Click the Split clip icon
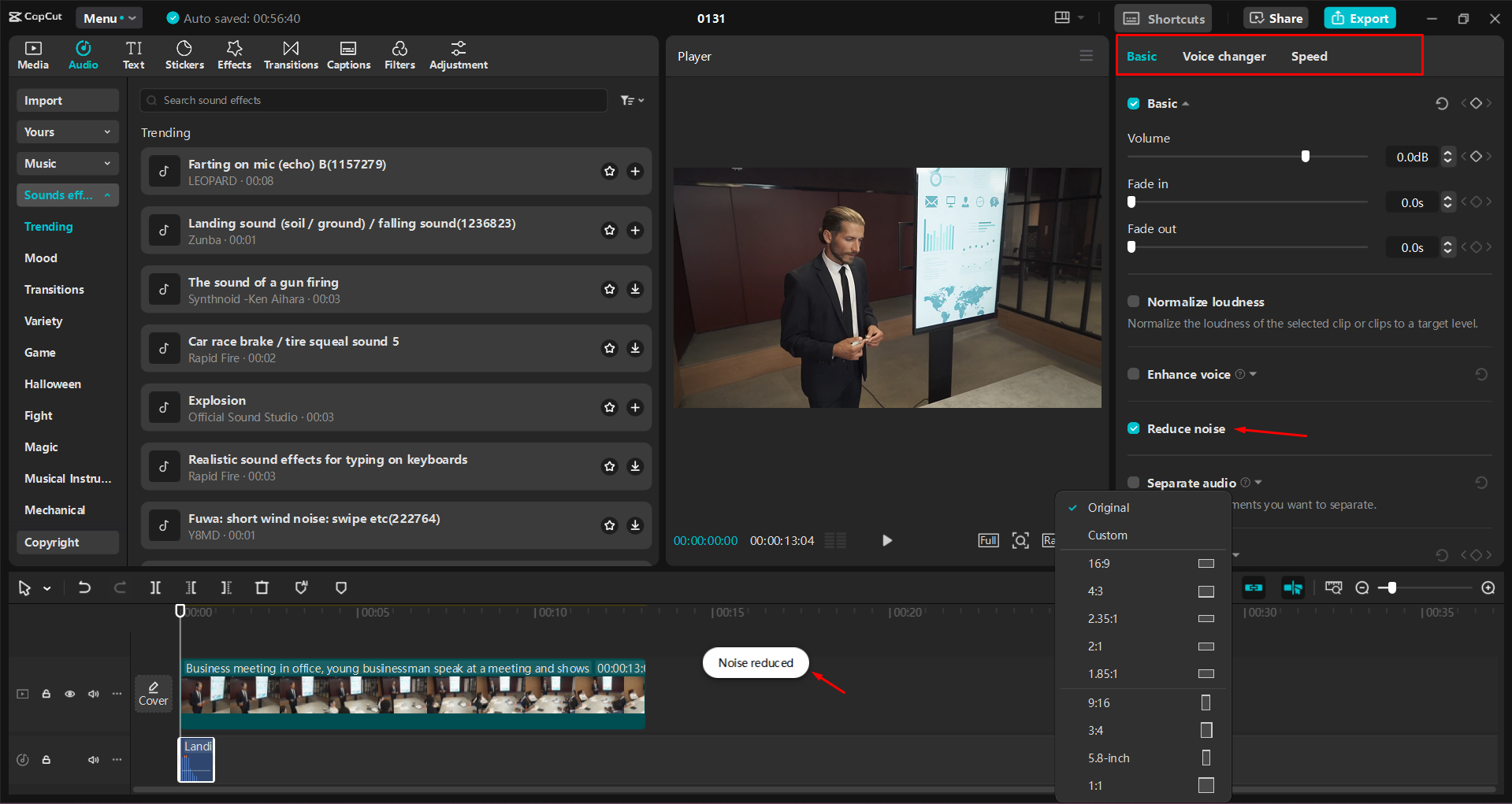 pos(155,587)
